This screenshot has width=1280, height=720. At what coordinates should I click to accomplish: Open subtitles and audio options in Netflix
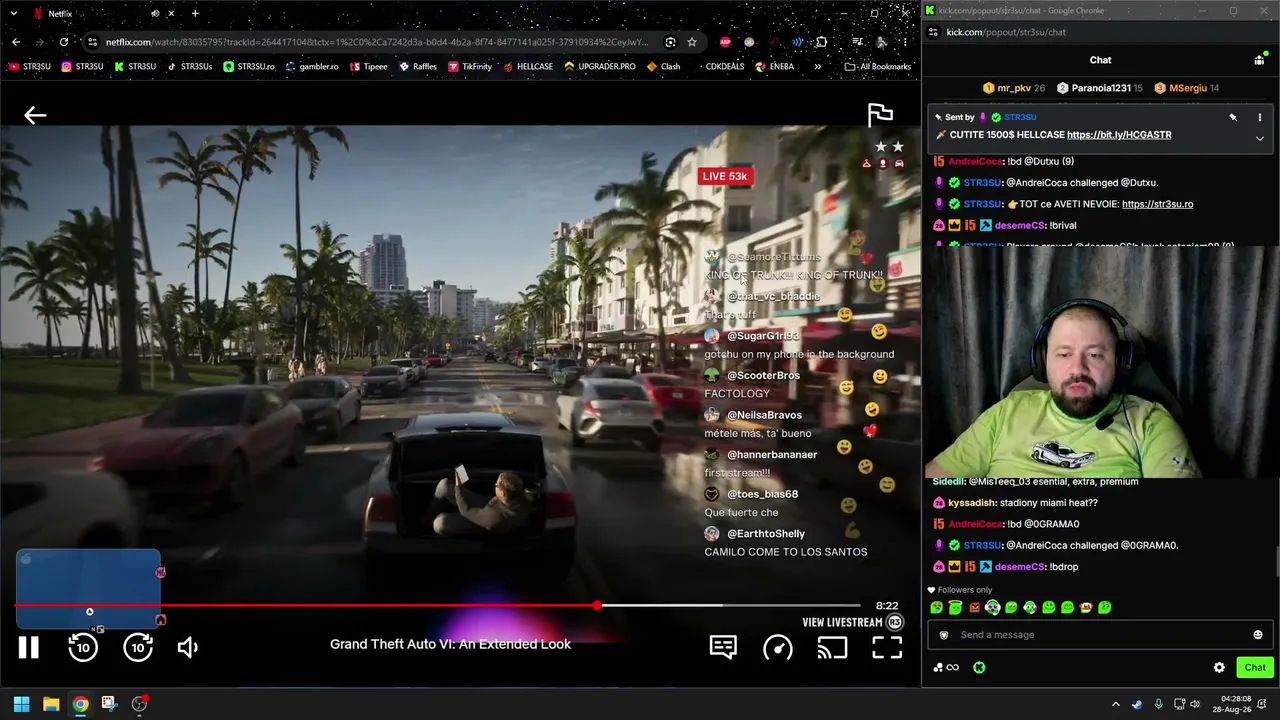point(723,648)
